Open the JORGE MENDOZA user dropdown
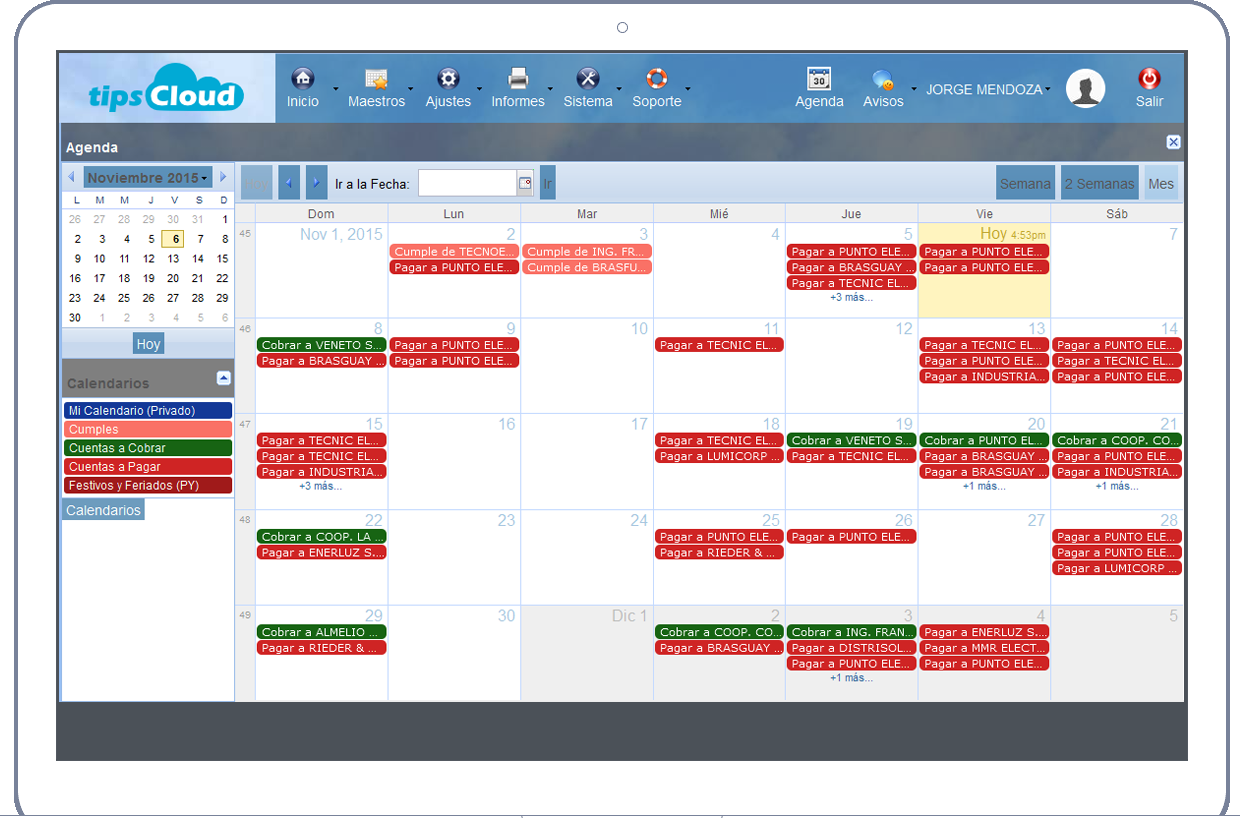Image resolution: width=1240 pixels, height=818 pixels. coord(988,89)
